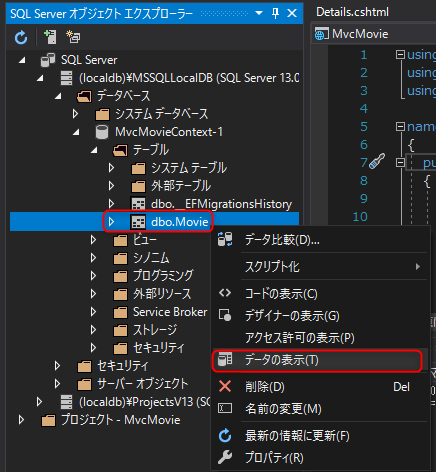Expand the dbo.Movie table node
The width and height of the screenshot is (436, 472).
click(x=111, y=222)
